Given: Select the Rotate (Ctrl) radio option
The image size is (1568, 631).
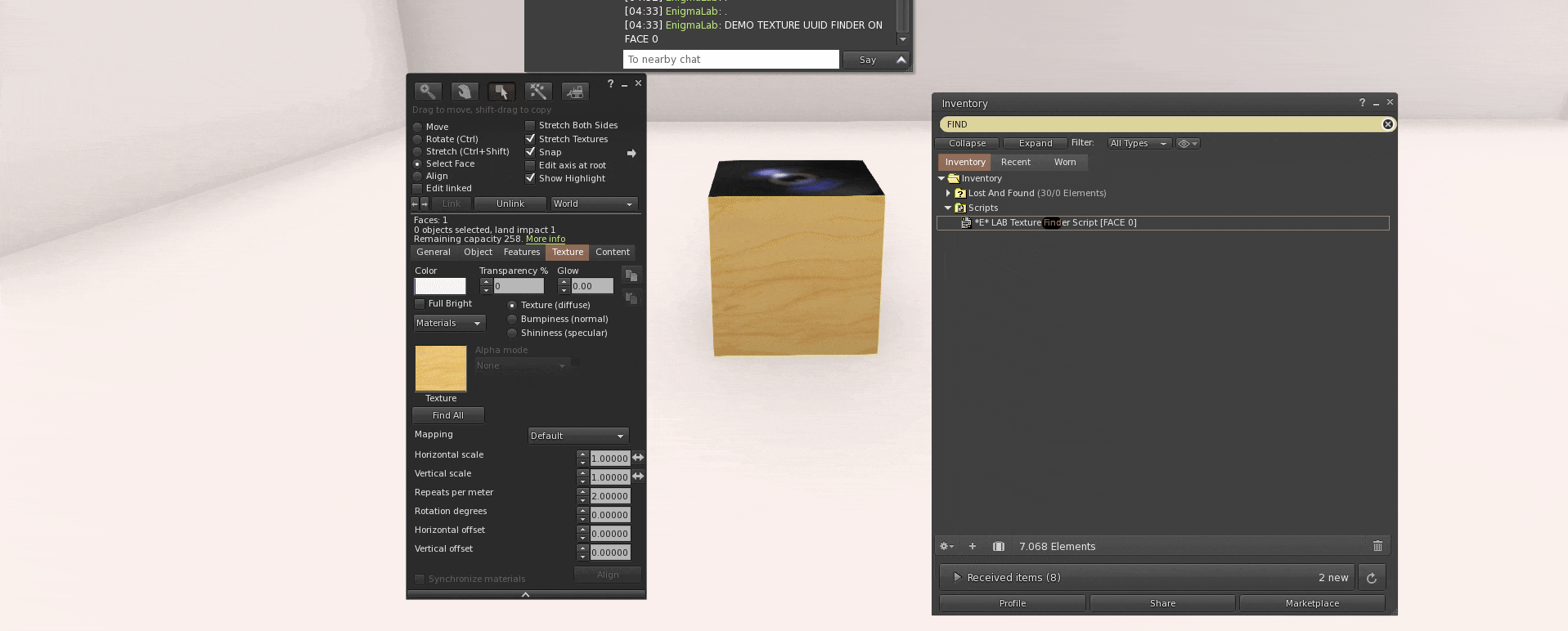Looking at the screenshot, I should click(x=417, y=139).
